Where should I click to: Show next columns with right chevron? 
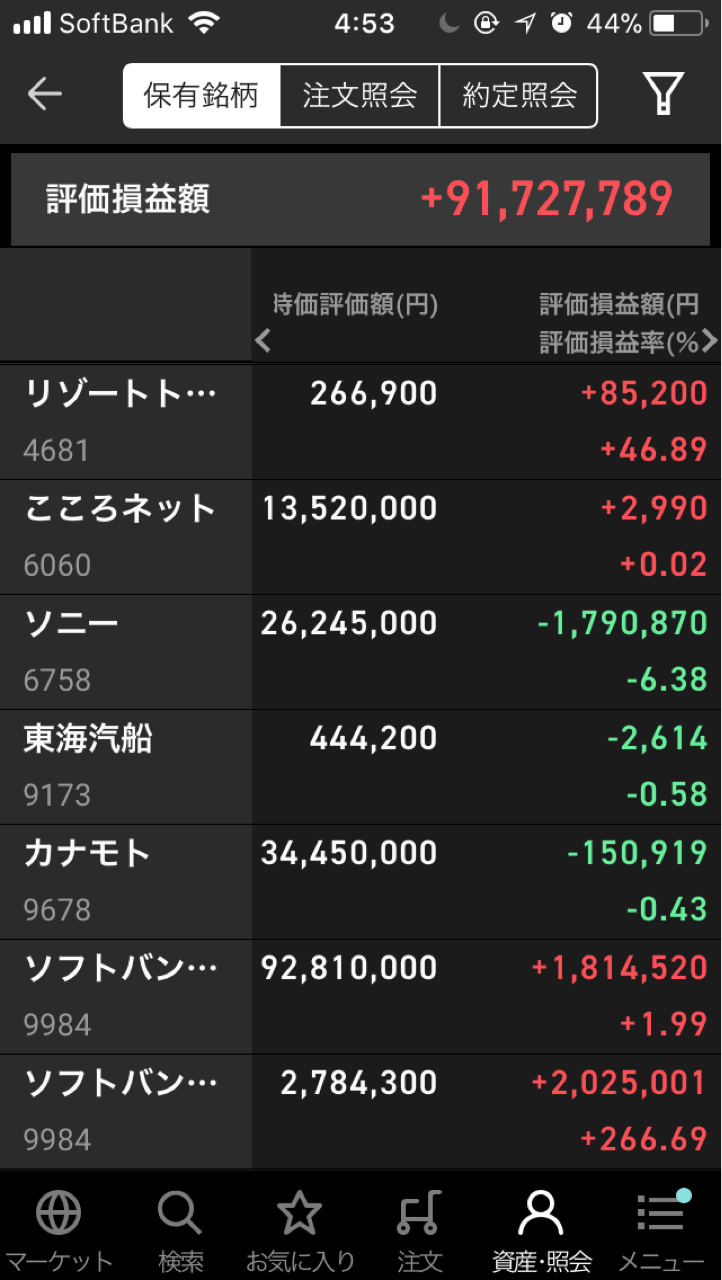coord(709,341)
